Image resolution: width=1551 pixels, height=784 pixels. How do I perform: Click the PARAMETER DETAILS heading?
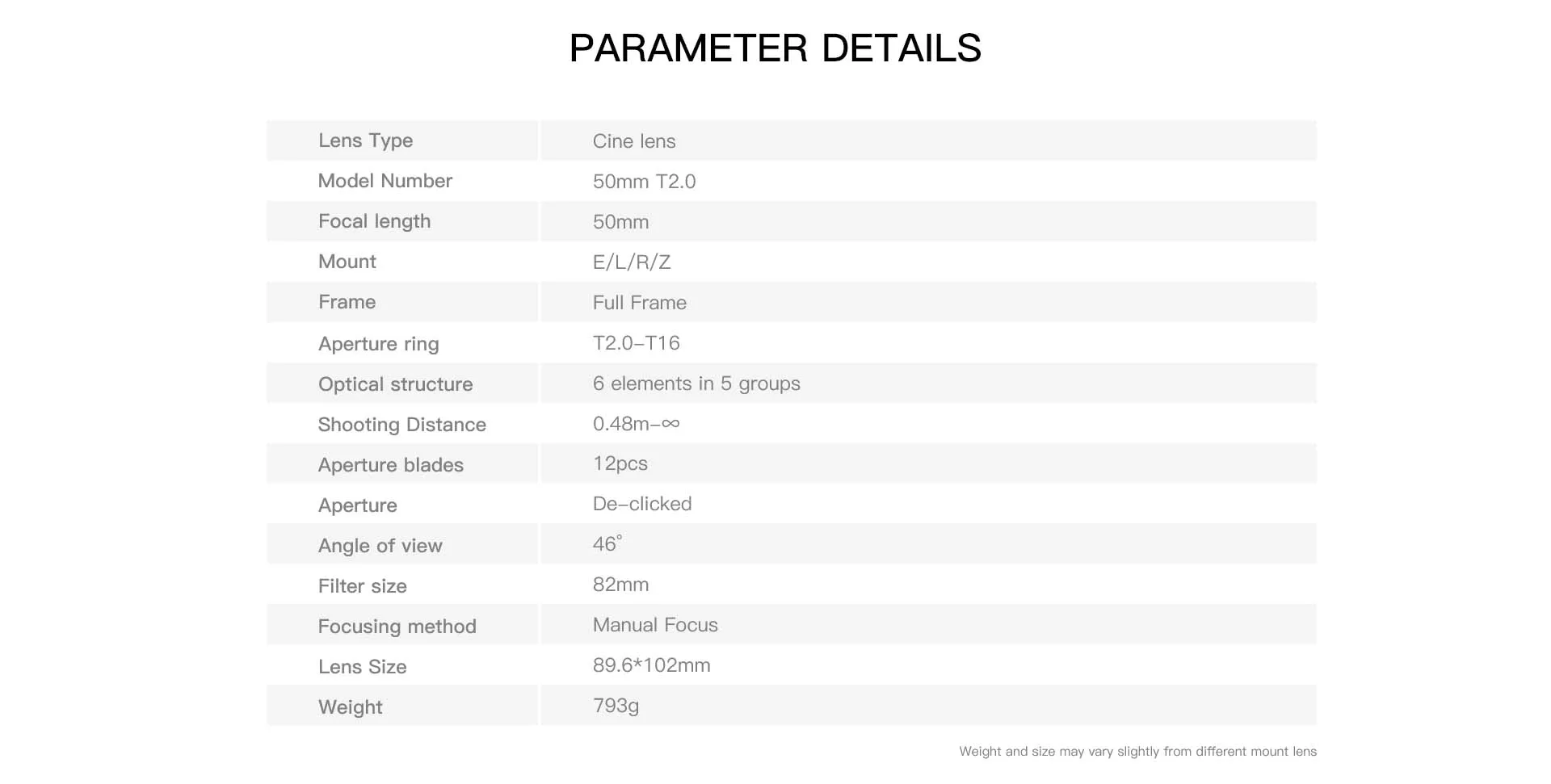[775, 48]
